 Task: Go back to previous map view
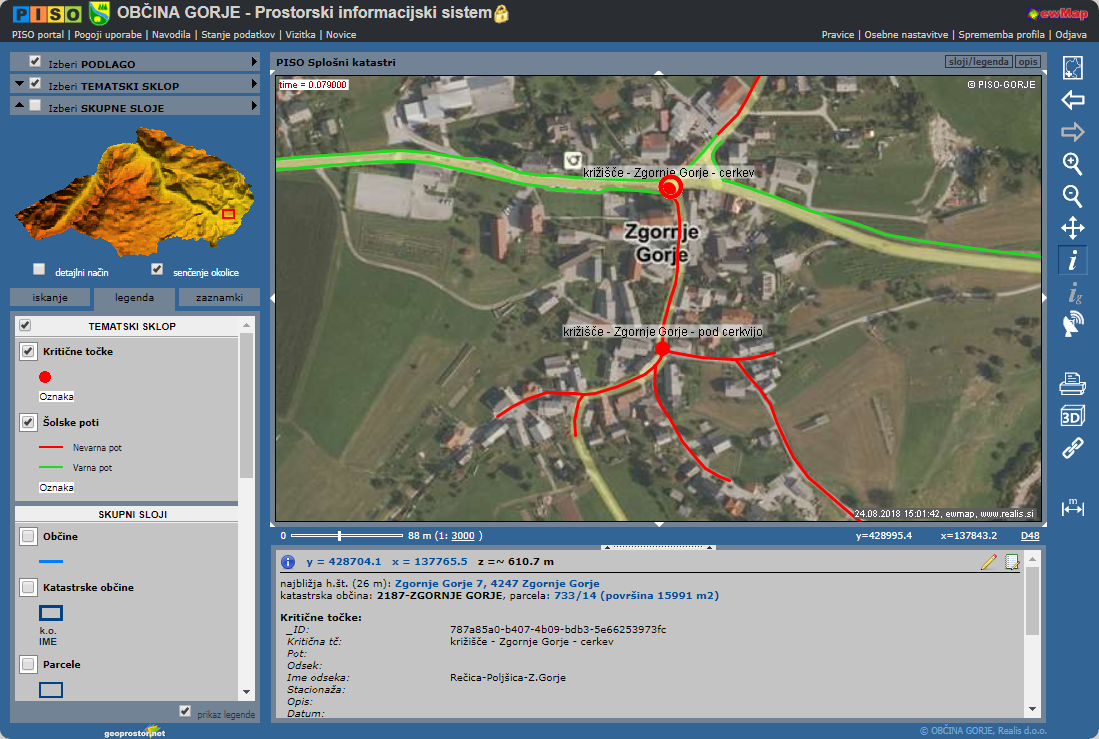click(x=1072, y=100)
